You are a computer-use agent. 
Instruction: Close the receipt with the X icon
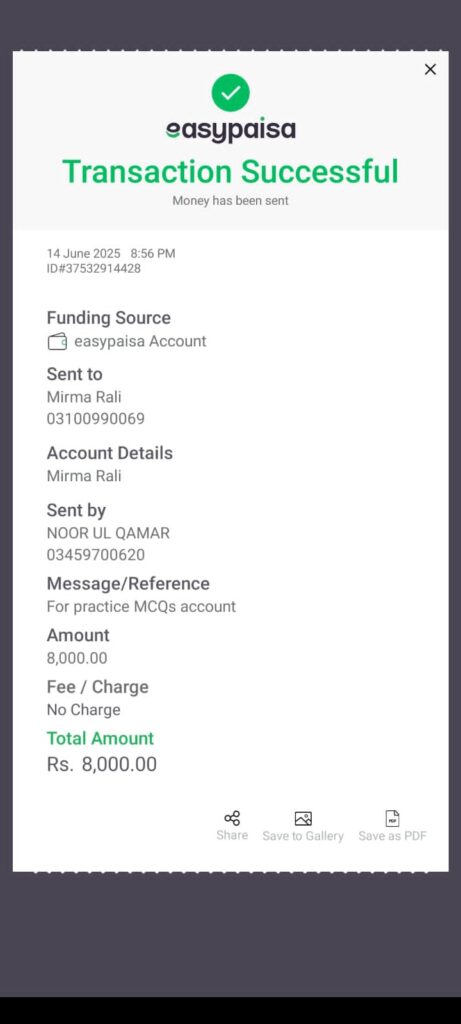[430, 70]
